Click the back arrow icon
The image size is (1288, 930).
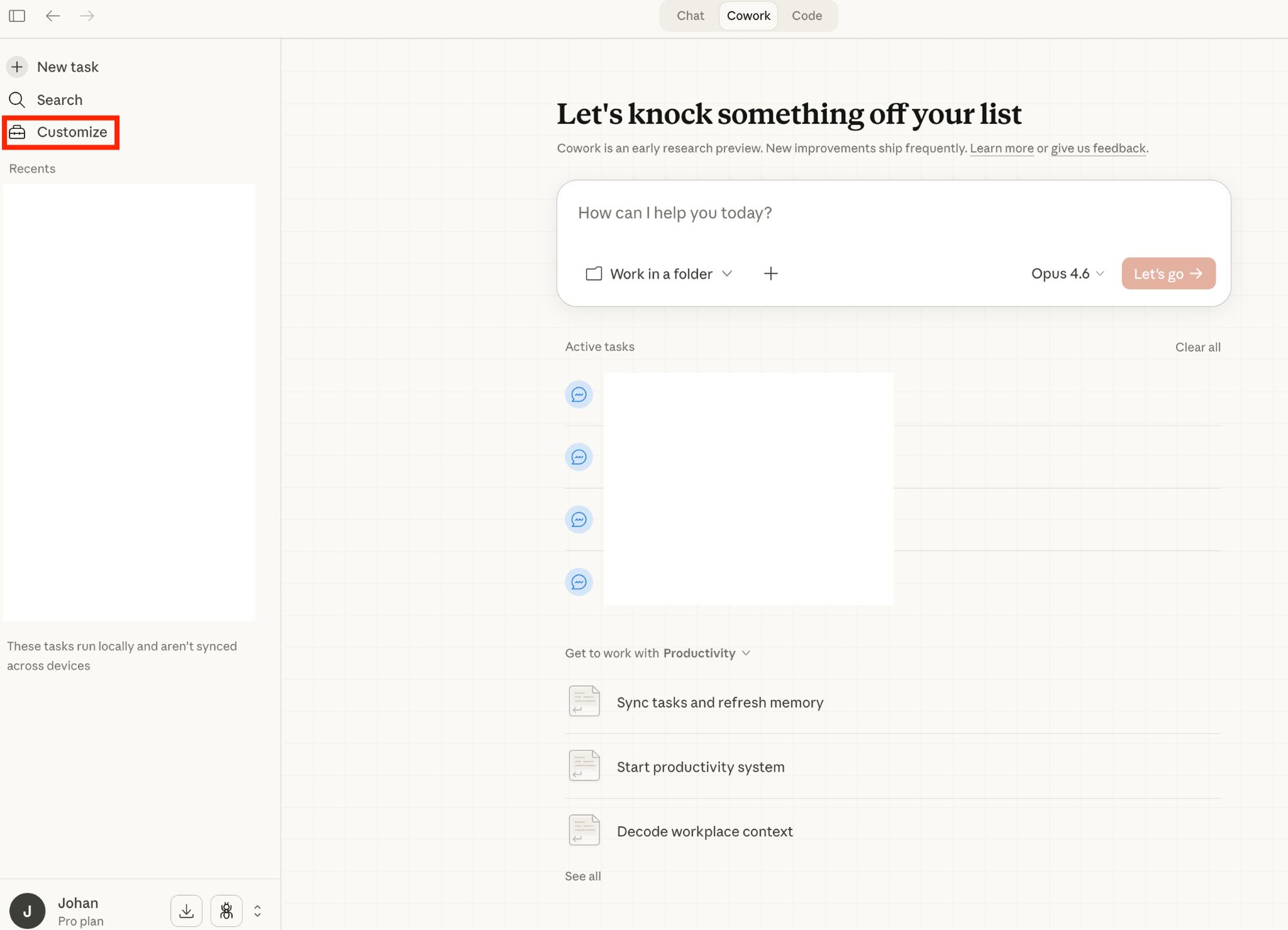(x=53, y=15)
